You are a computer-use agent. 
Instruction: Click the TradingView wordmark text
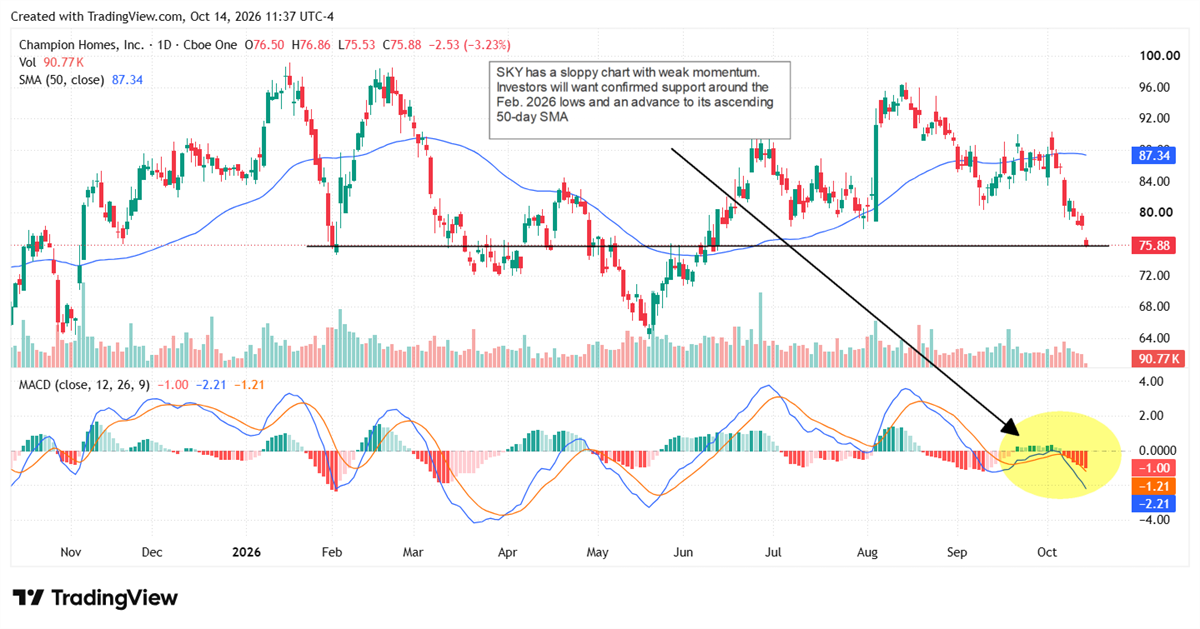(x=113, y=598)
